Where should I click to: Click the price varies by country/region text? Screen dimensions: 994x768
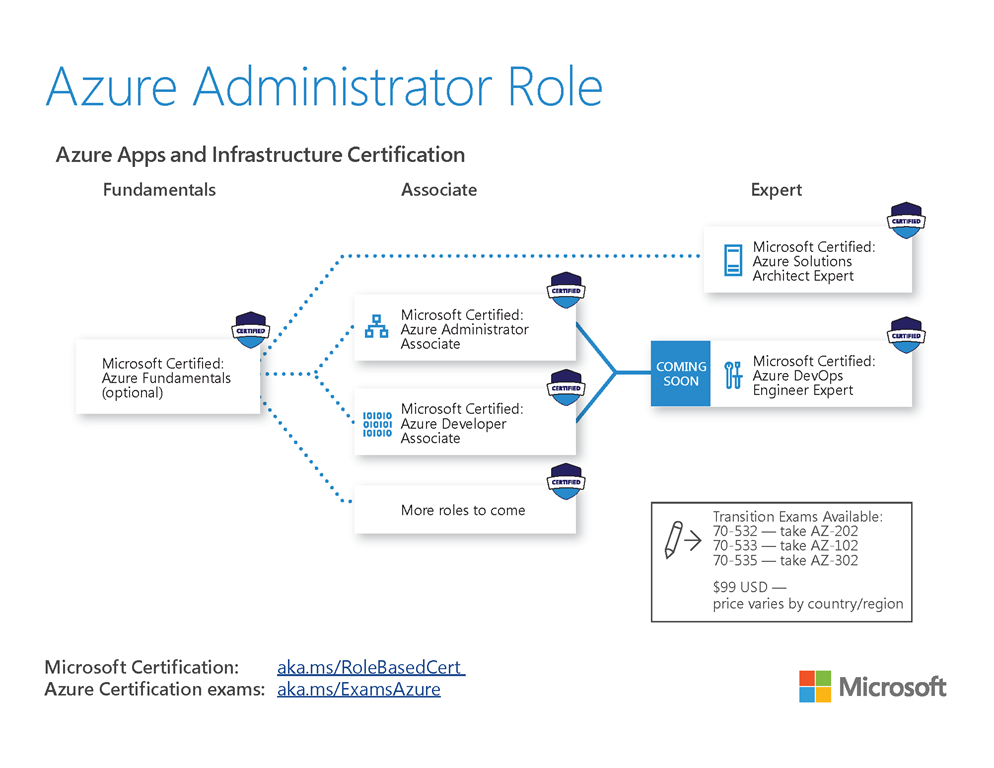tap(808, 604)
